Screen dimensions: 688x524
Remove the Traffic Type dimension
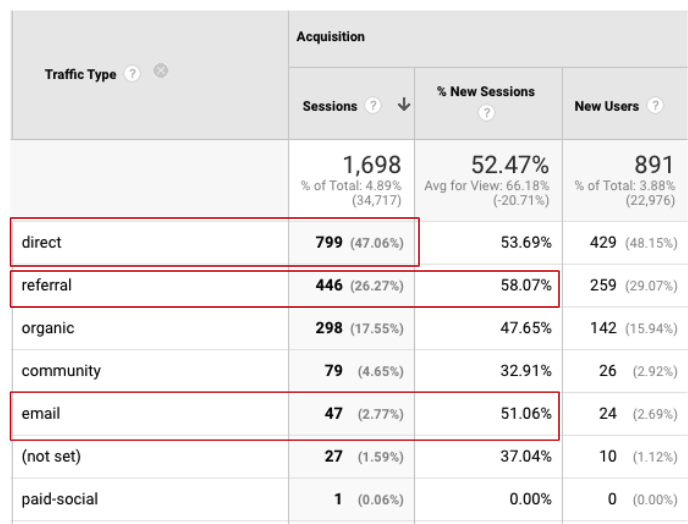(161, 72)
